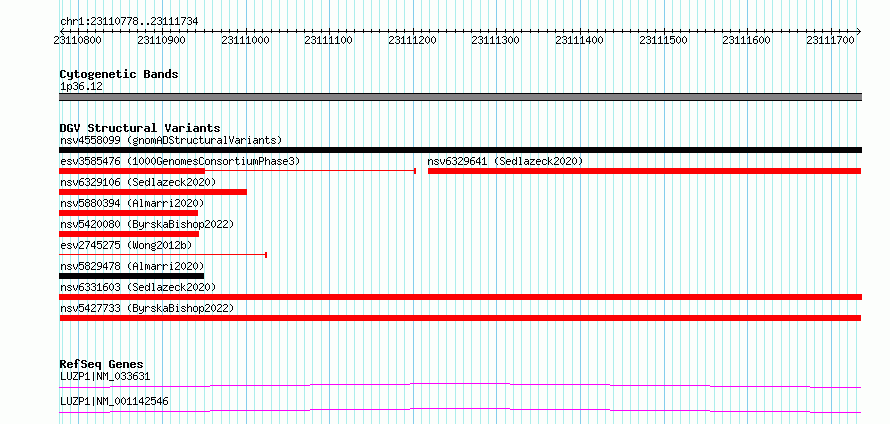The image size is (890, 424).
Task: Click esv2745275 Wong2012b label
Action: point(126,245)
